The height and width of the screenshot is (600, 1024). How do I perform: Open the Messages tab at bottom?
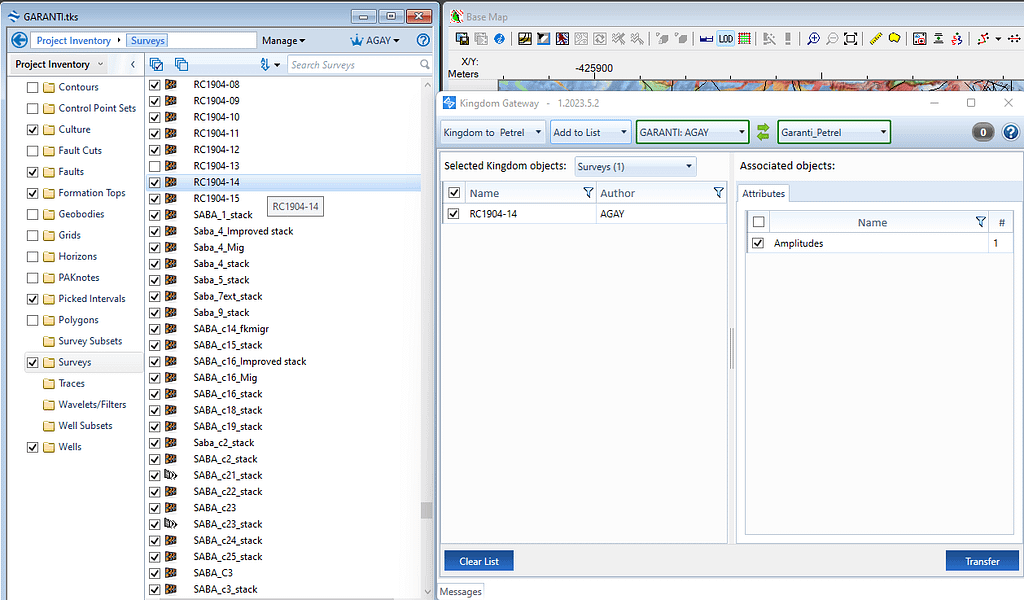[x=460, y=592]
